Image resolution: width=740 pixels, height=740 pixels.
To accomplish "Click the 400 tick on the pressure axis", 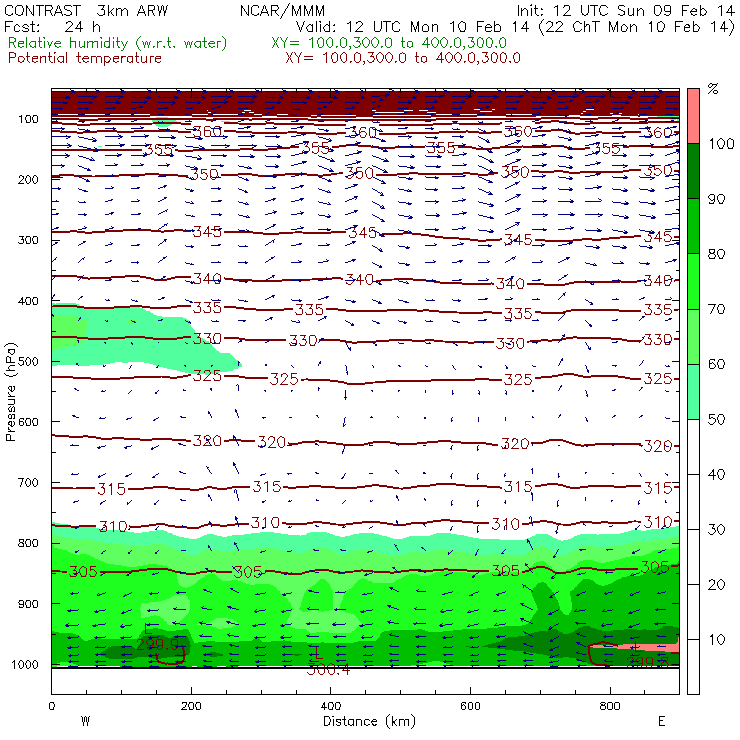I will click(28, 301).
